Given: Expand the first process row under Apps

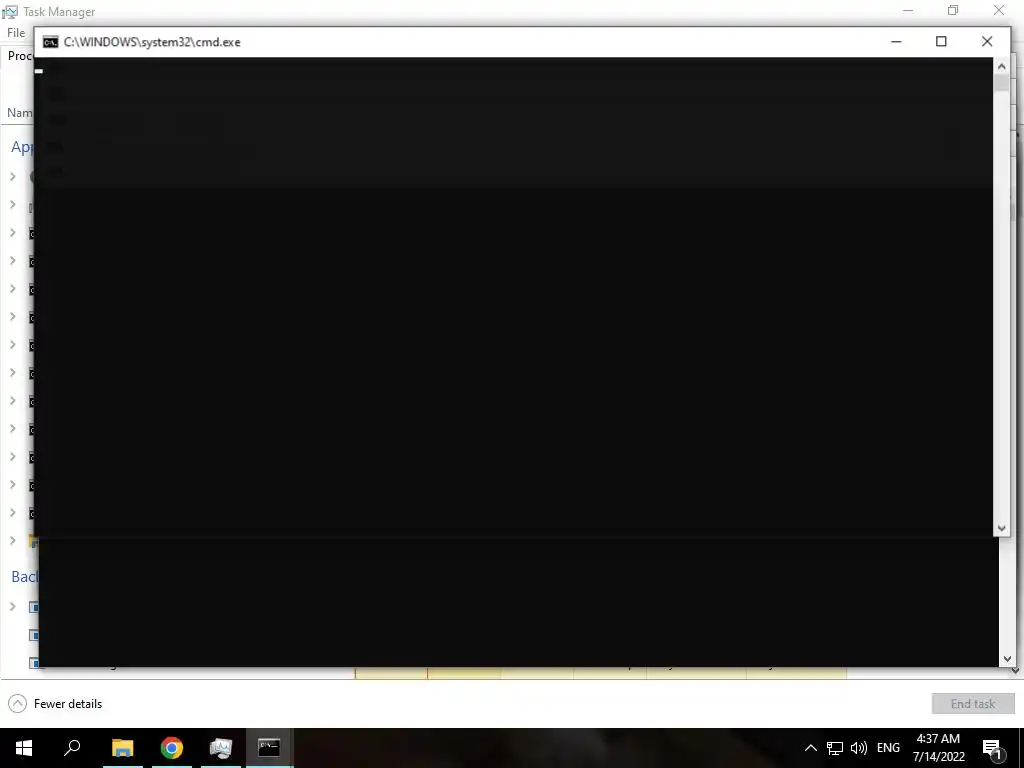Looking at the screenshot, I should [12, 176].
